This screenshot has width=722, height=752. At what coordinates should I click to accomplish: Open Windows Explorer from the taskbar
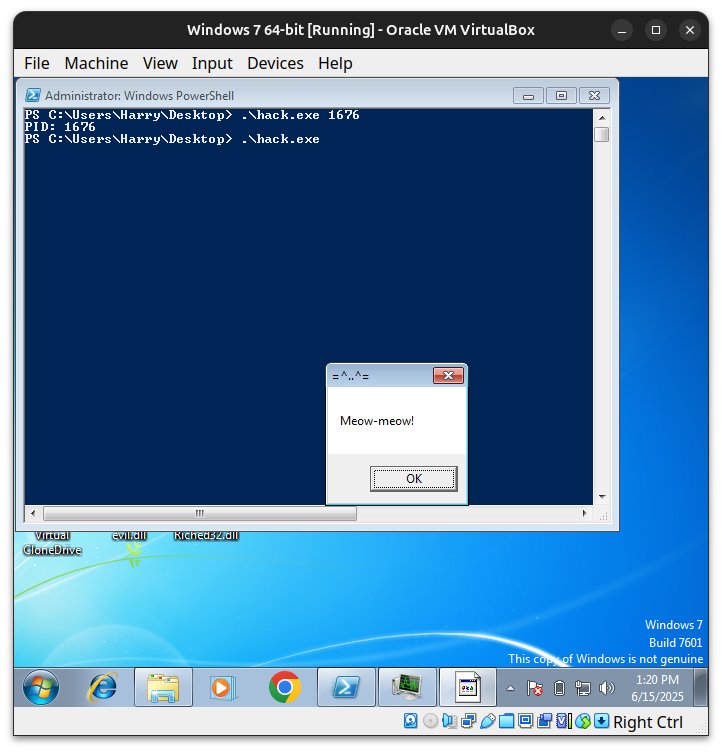[163, 687]
